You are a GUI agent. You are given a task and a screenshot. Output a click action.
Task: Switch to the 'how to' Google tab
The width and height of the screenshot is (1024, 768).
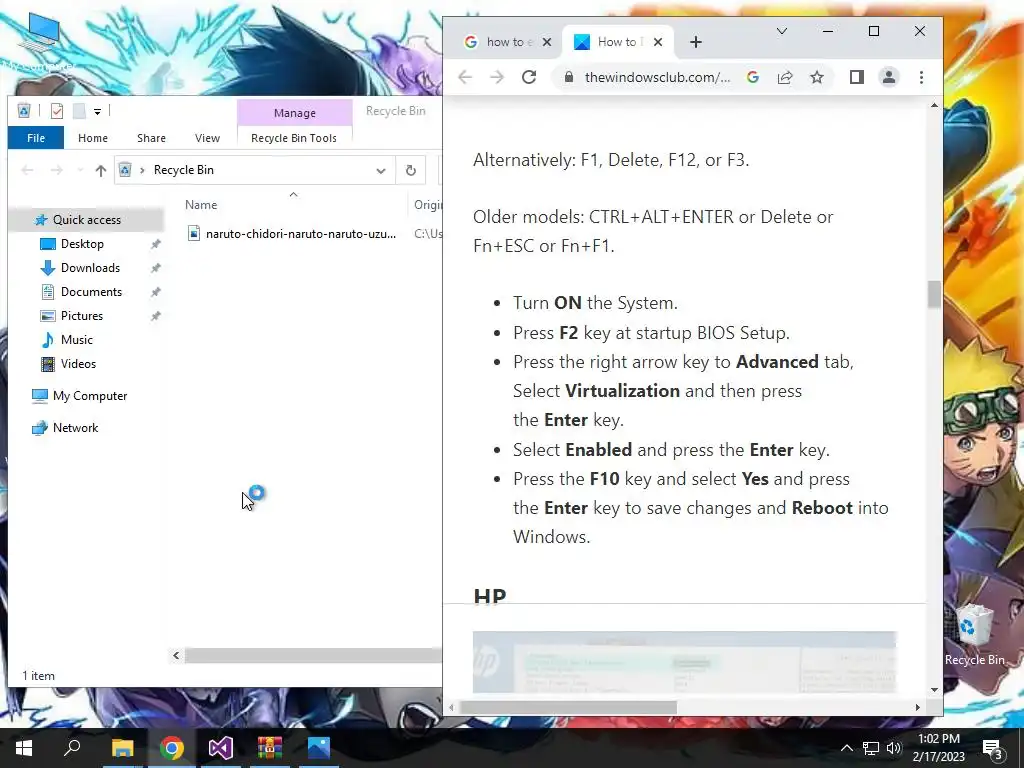pyautogui.click(x=498, y=42)
